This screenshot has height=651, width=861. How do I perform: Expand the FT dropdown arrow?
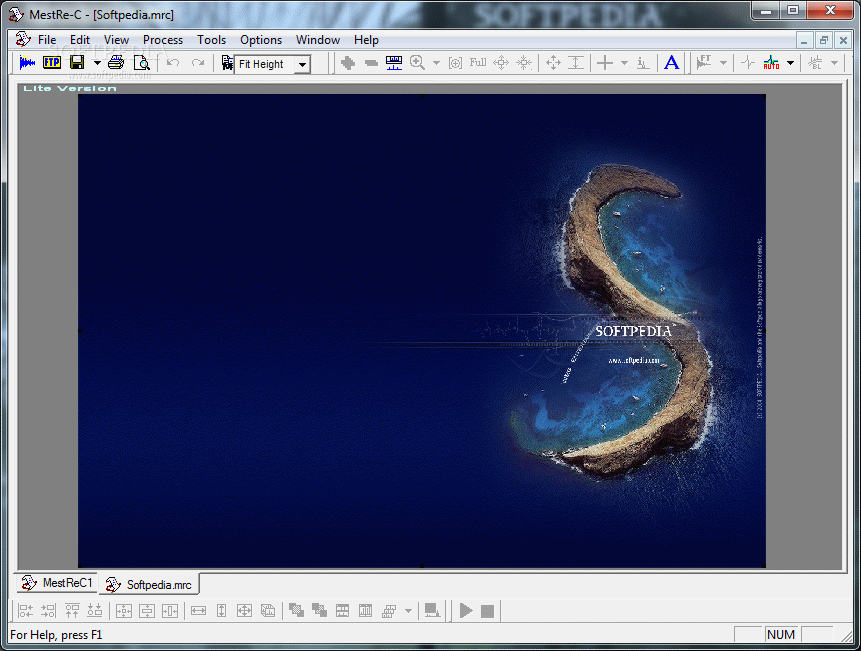723,63
